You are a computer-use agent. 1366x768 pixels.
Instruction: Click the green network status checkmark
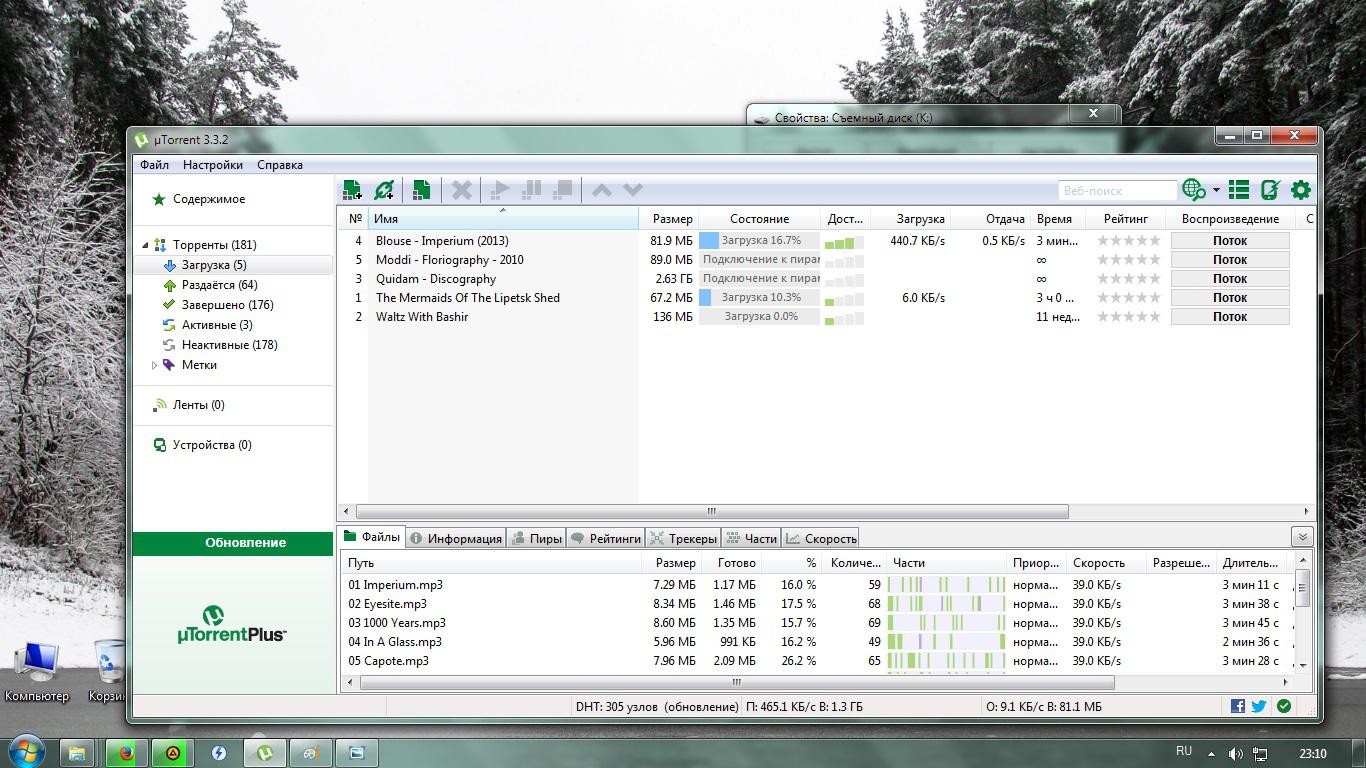point(1284,706)
